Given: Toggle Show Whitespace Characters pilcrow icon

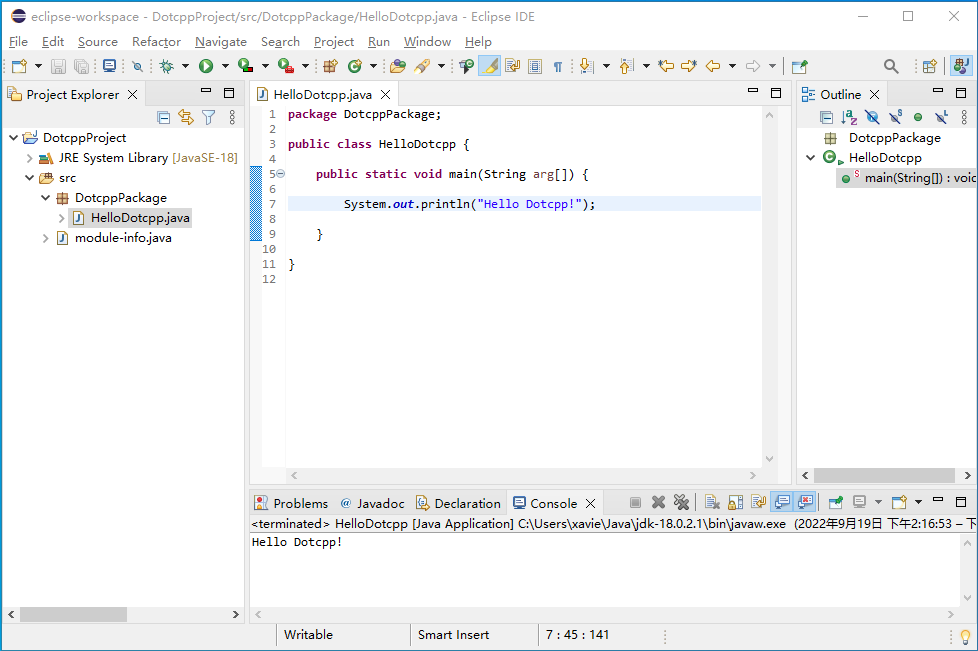Looking at the screenshot, I should coord(558,66).
